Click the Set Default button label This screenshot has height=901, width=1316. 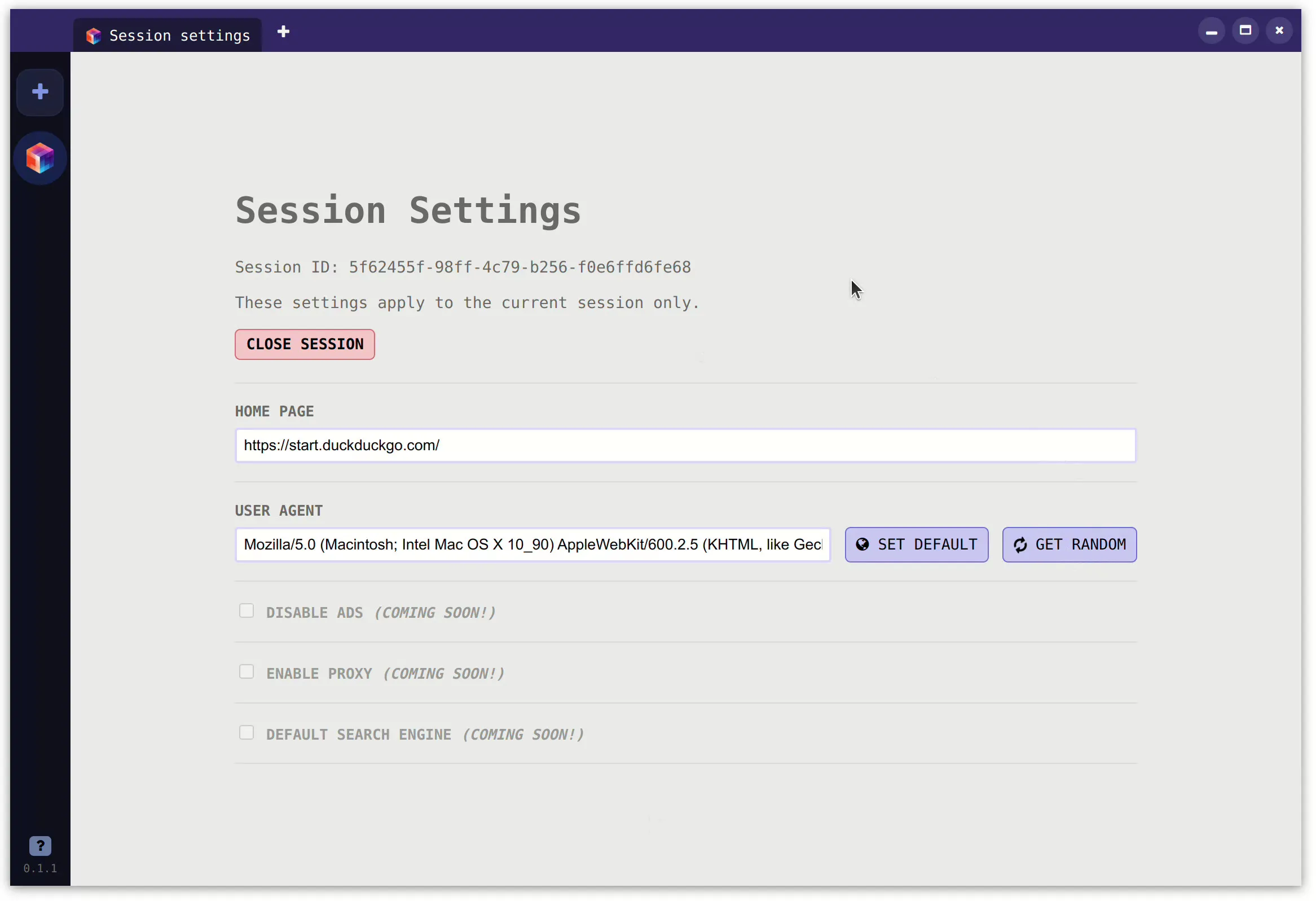[927, 545]
